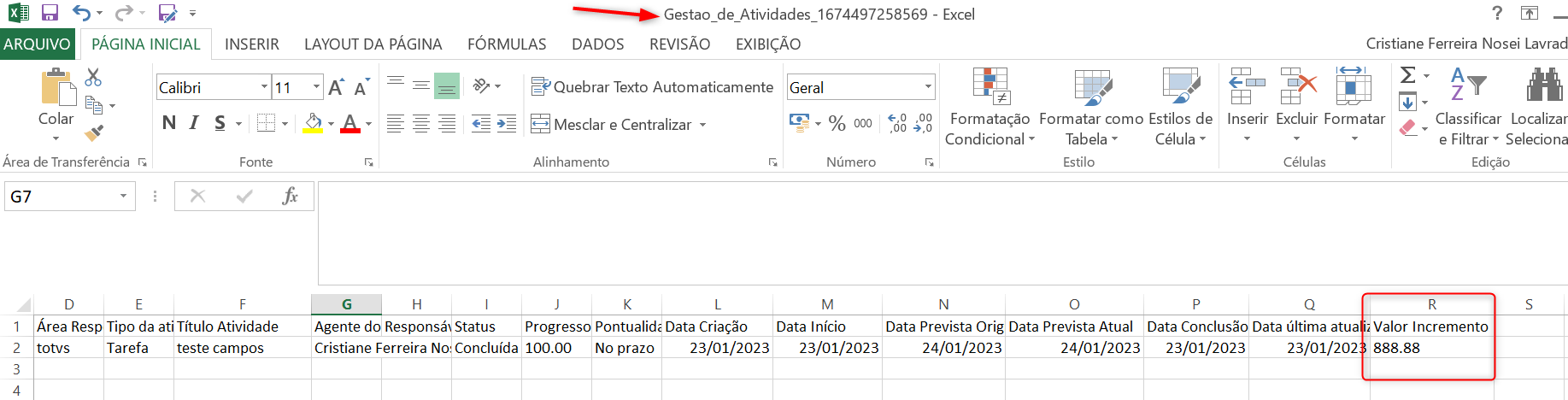Screen dimensions: 1568x400
Task: Select the Format Painter brush
Action: point(94,133)
